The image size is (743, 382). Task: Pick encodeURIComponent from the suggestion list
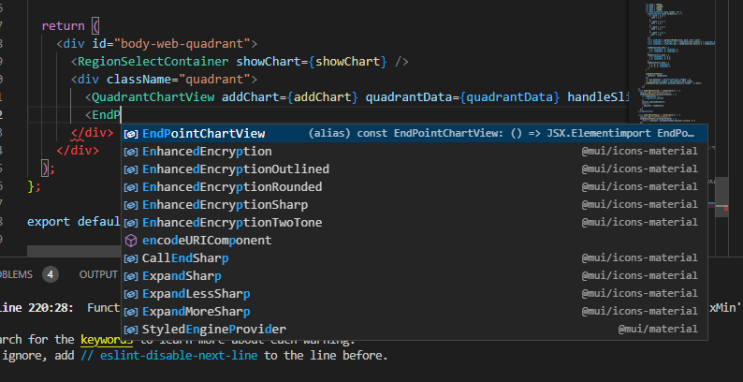[x=415, y=240]
